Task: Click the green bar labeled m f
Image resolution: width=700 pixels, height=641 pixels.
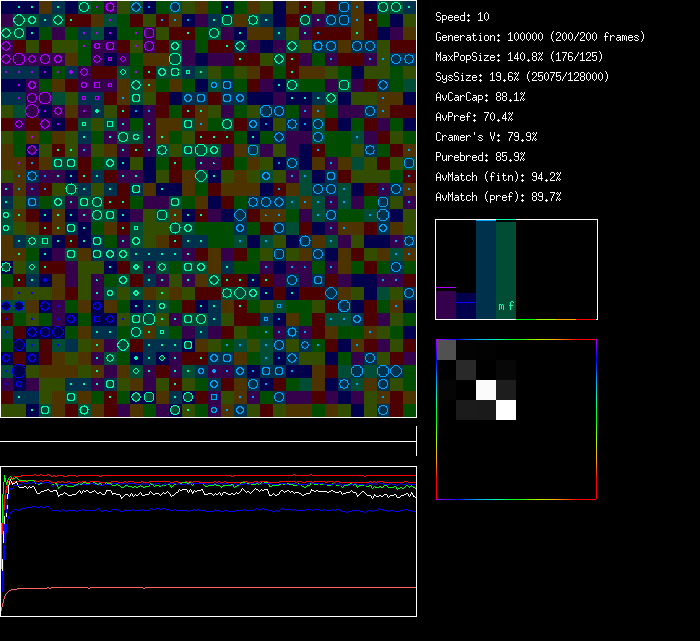Action: coord(506,270)
